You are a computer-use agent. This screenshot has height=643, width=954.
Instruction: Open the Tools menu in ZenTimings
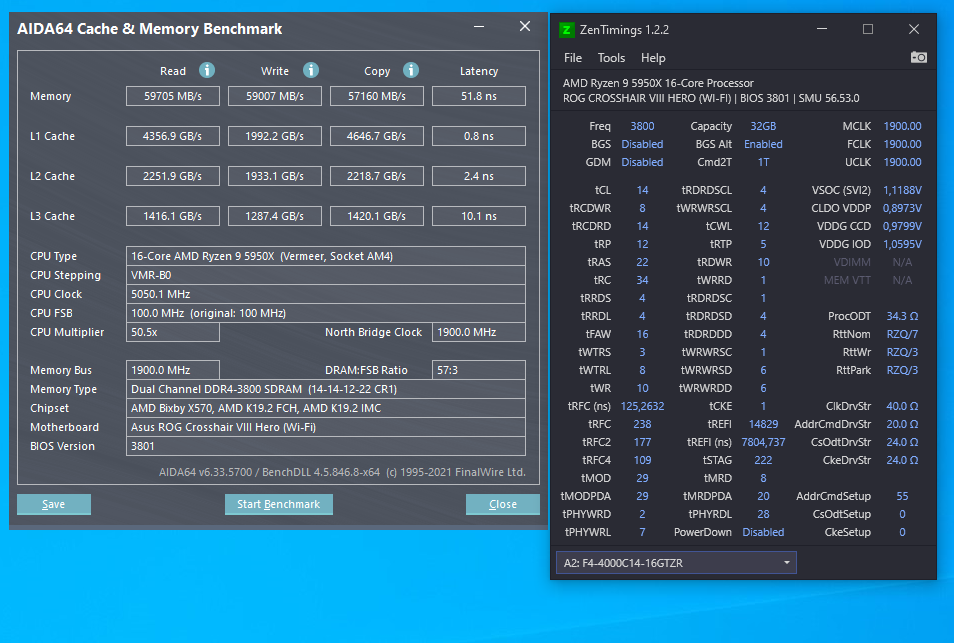(611, 58)
